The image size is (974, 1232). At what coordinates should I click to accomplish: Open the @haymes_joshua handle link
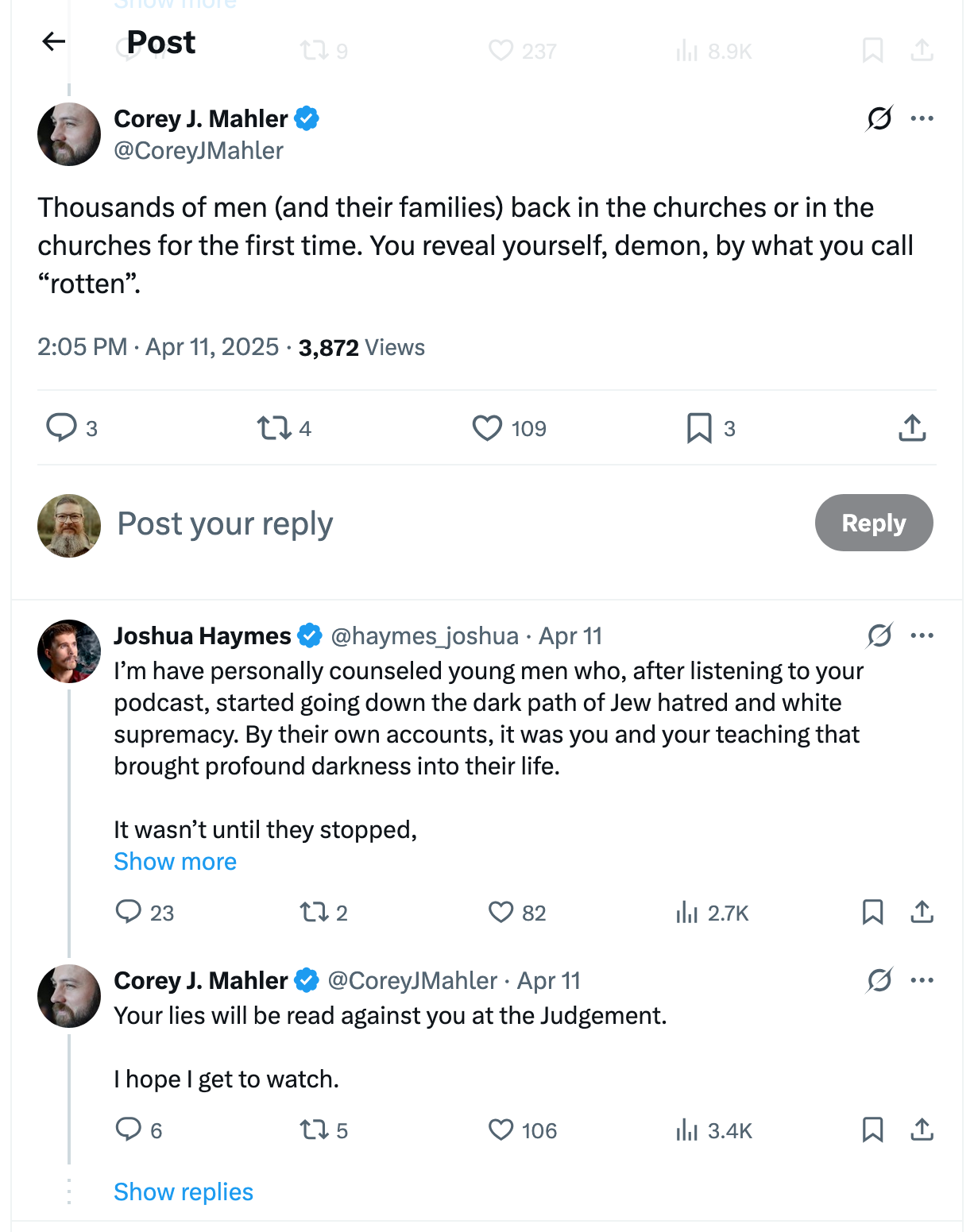424,635
